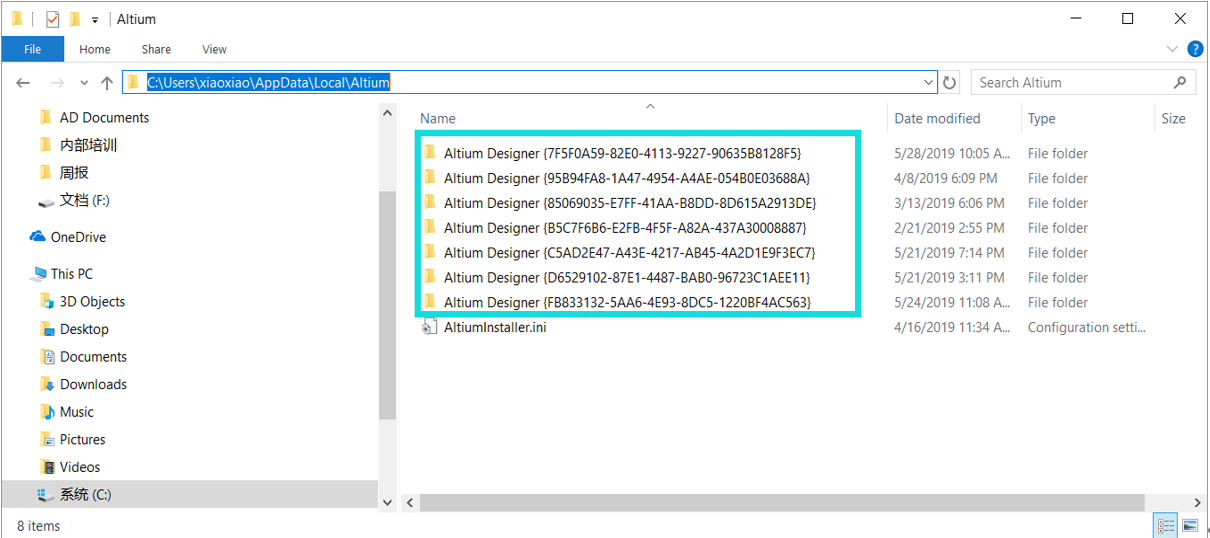Open Customize Quick Access Toolbar dropdown
The width and height of the screenshot is (1210, 538).
[95, 19]
